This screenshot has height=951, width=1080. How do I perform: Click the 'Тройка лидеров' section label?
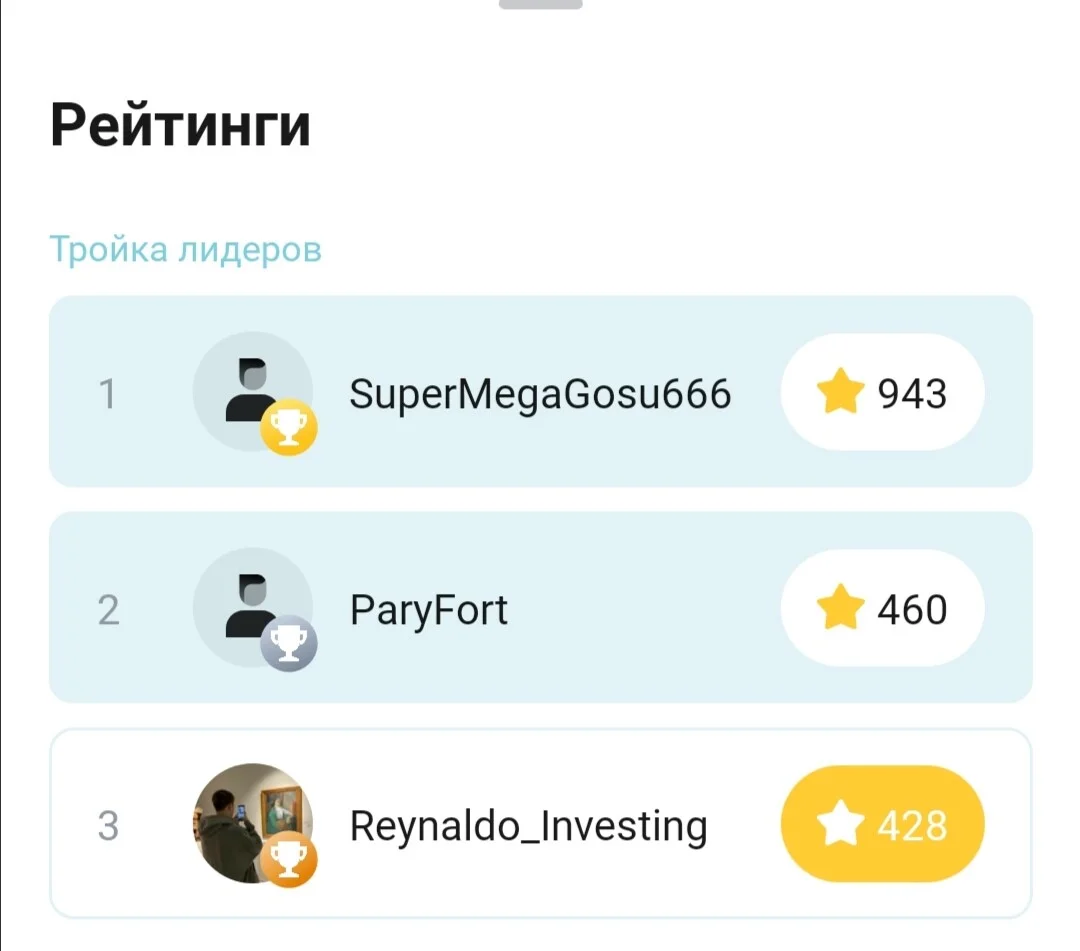[x=185, y=249]
